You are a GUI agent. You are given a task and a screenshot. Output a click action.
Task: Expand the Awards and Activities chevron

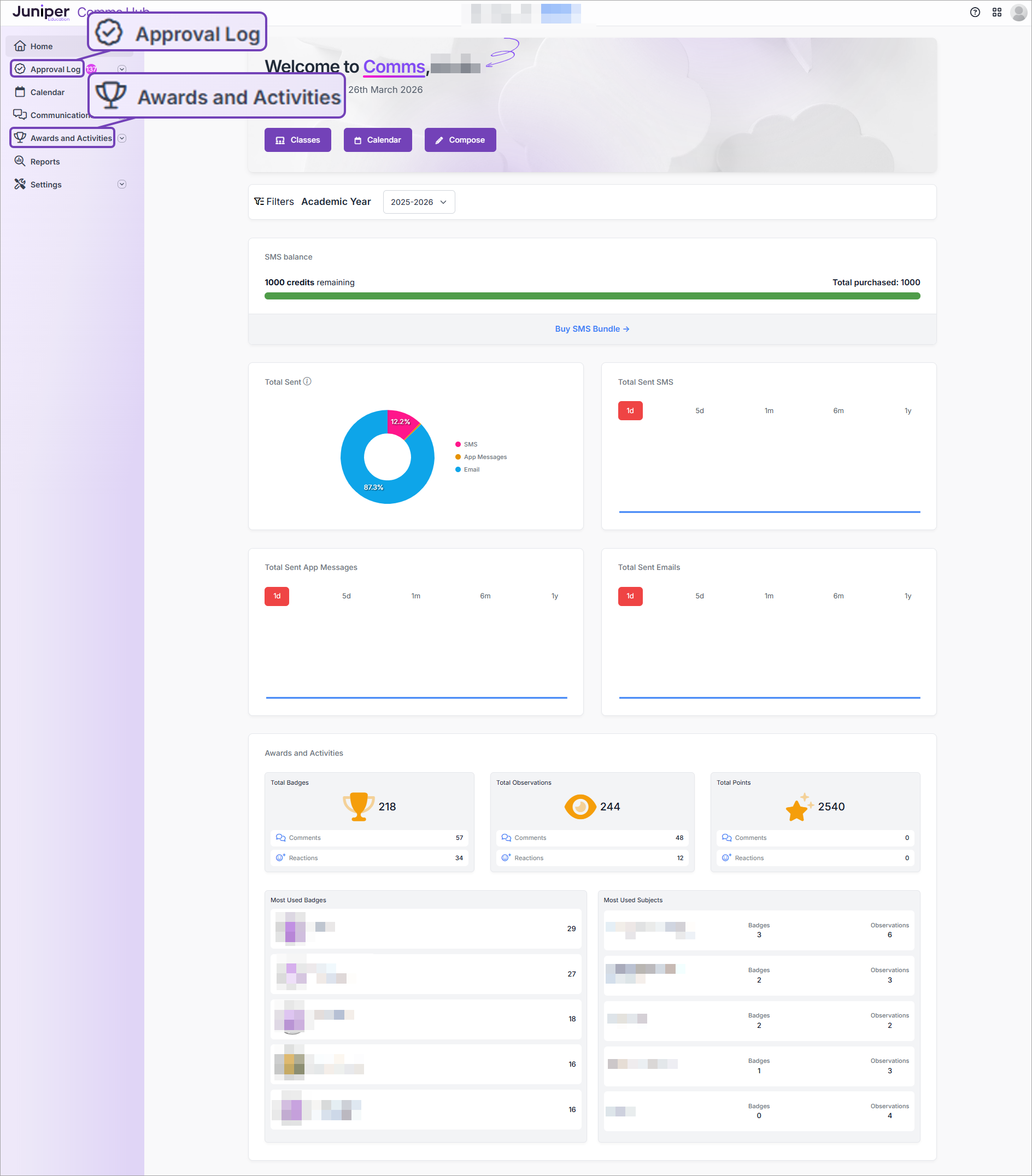pyautogui.click(x=122, y=138)
